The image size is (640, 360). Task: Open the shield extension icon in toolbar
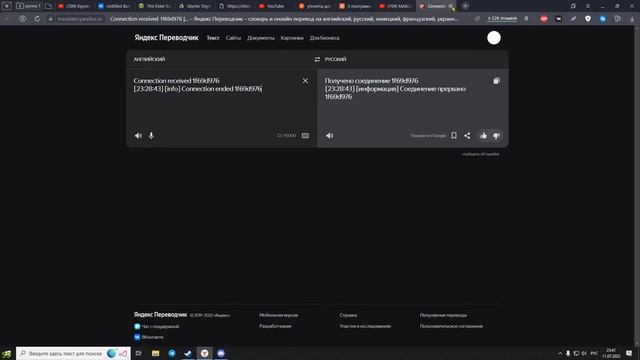click(x=588, y=19)
